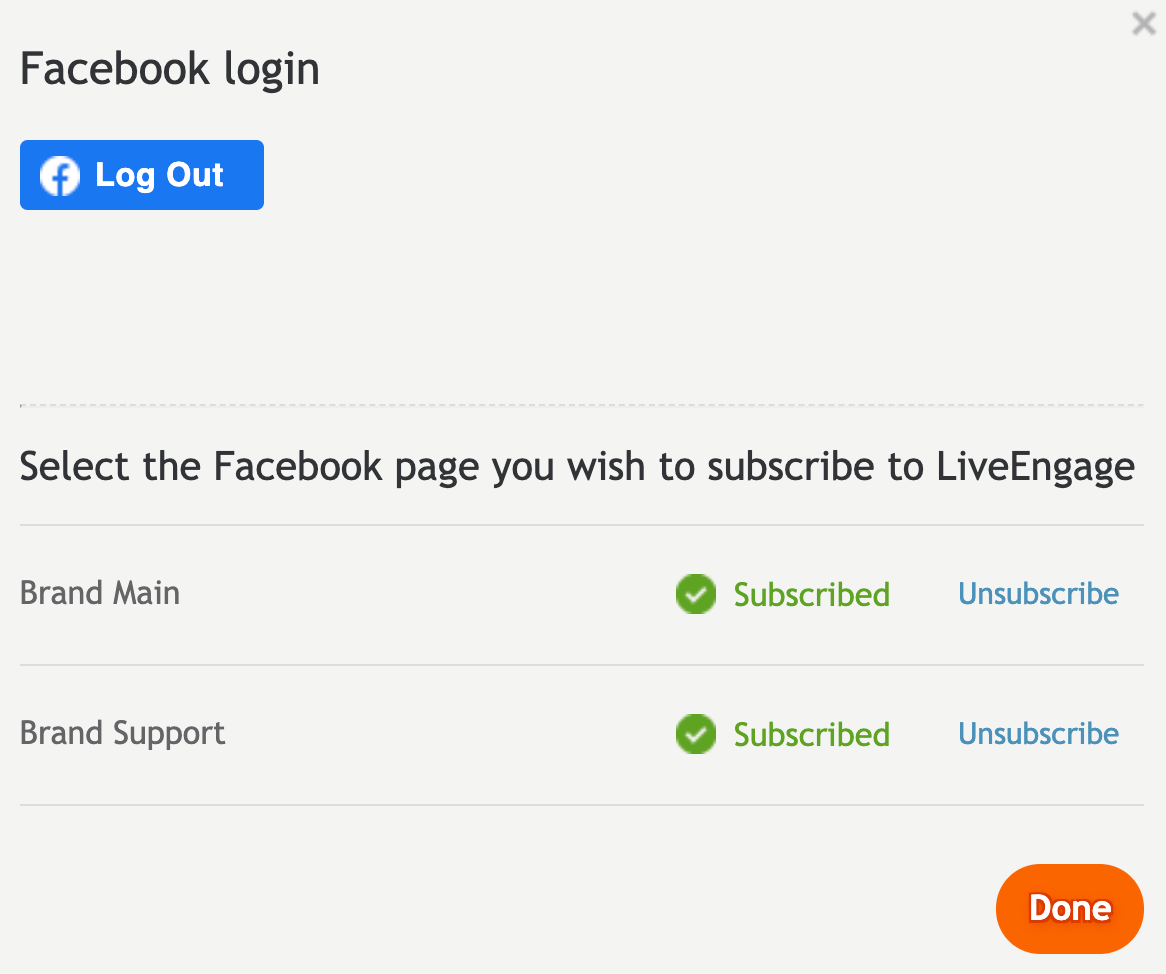Click the Subscribed status for Brand Main

tap(811, 594)
